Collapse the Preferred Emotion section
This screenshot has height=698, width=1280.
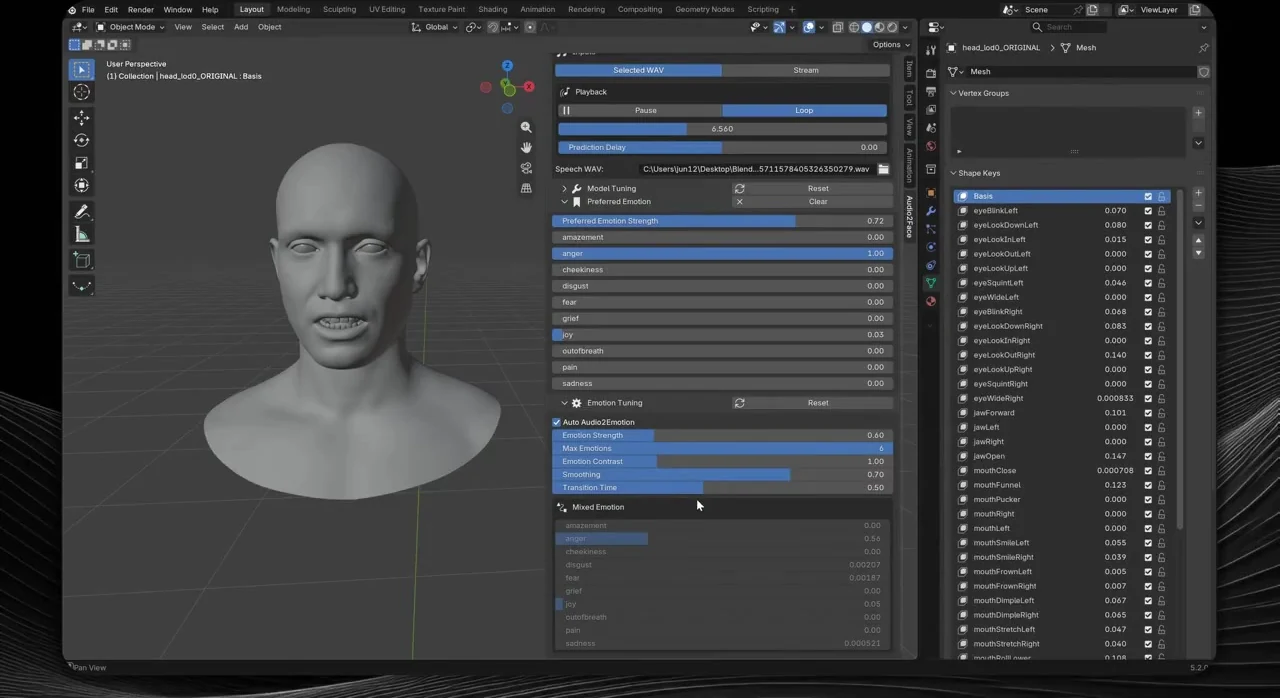(564, 202)
